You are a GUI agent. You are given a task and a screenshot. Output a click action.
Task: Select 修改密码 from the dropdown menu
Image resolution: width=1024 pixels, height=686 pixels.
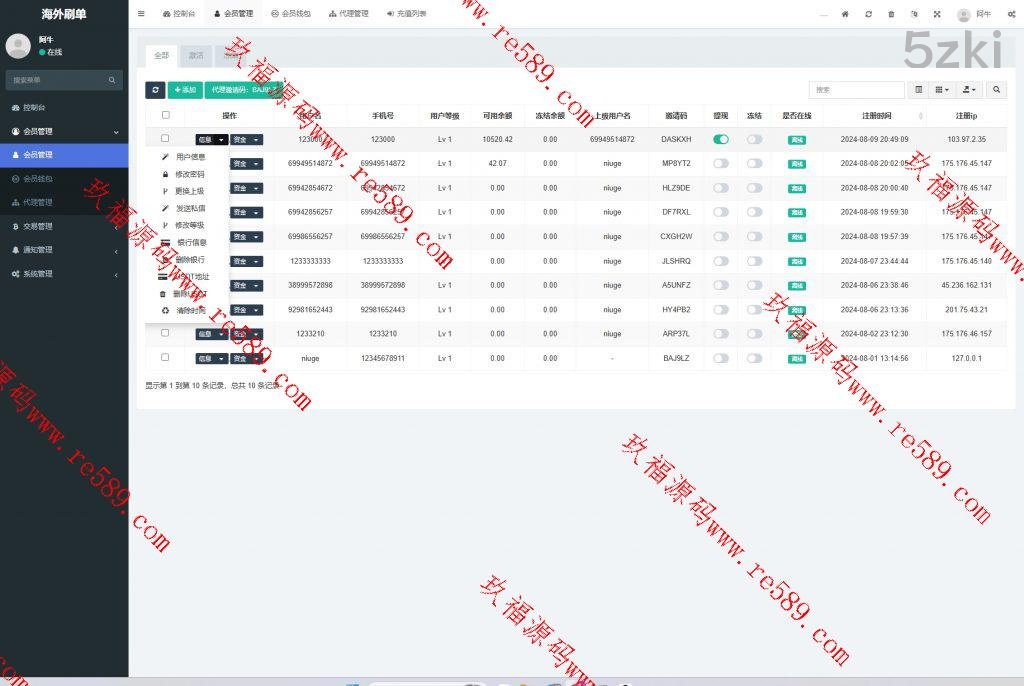(189, 174)
